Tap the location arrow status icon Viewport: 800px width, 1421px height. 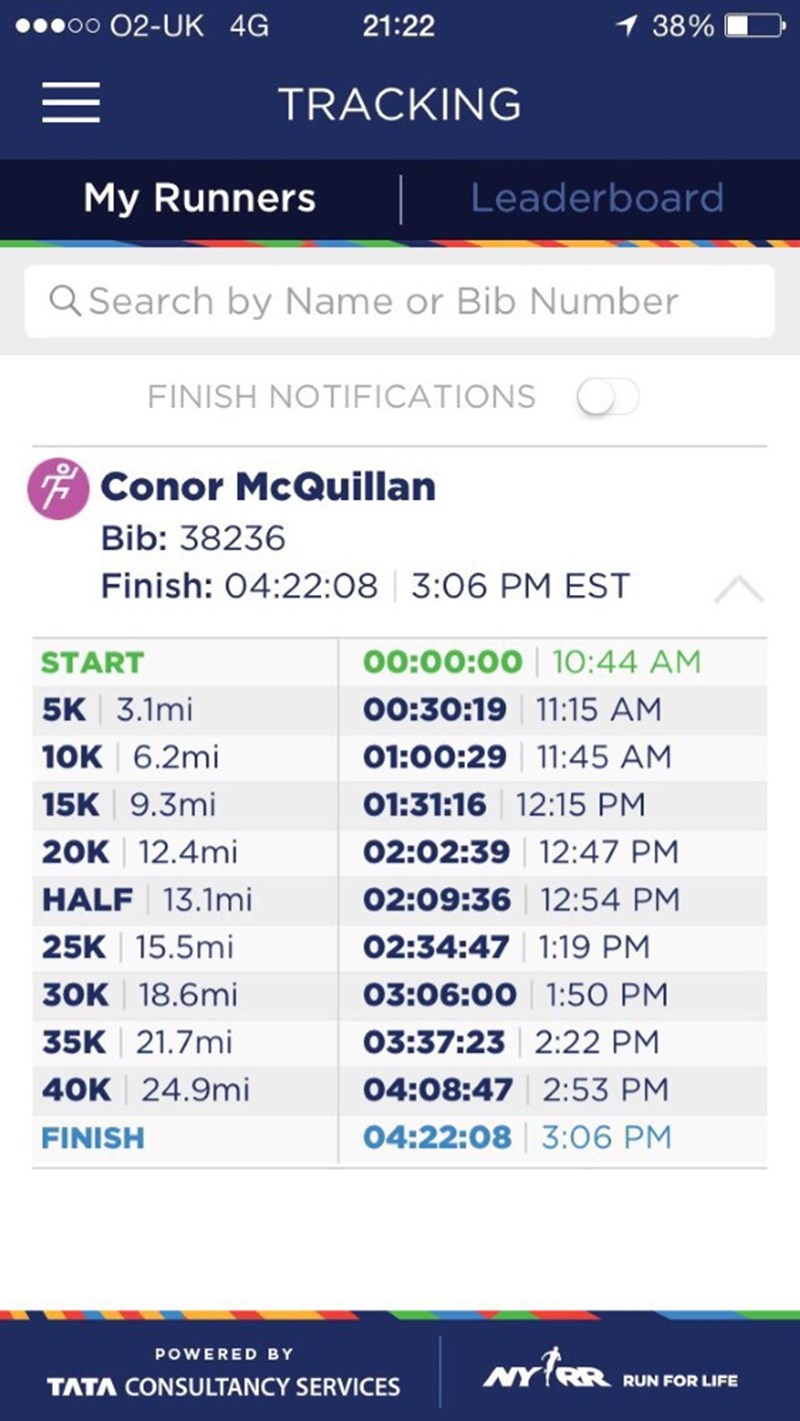point(627,26)
